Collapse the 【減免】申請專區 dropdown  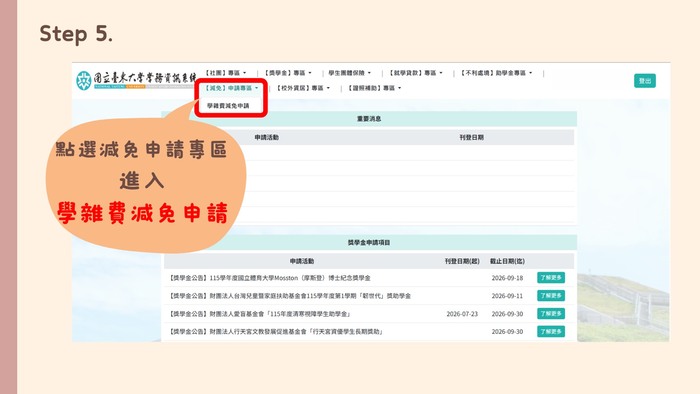(x=231, y=88)
